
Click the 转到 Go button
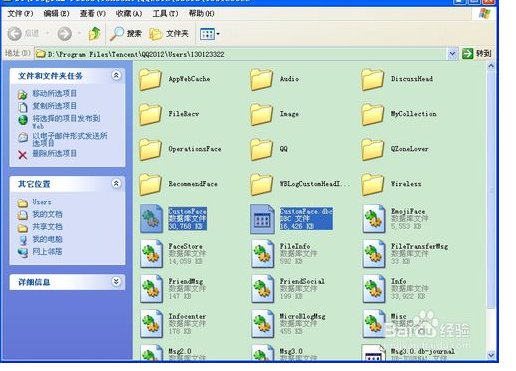(477, 53)
